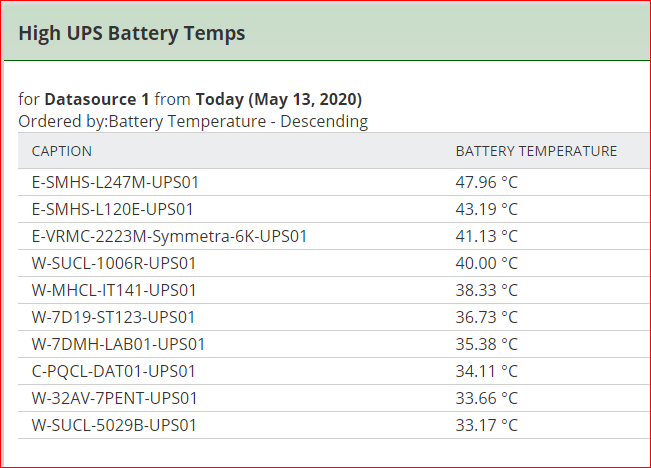Click the W-7D19-ST123-UPS01 caption
Image resolution: width=651 pixels, height=468 pixels.
pyautogui.click(x=113, y=317)
